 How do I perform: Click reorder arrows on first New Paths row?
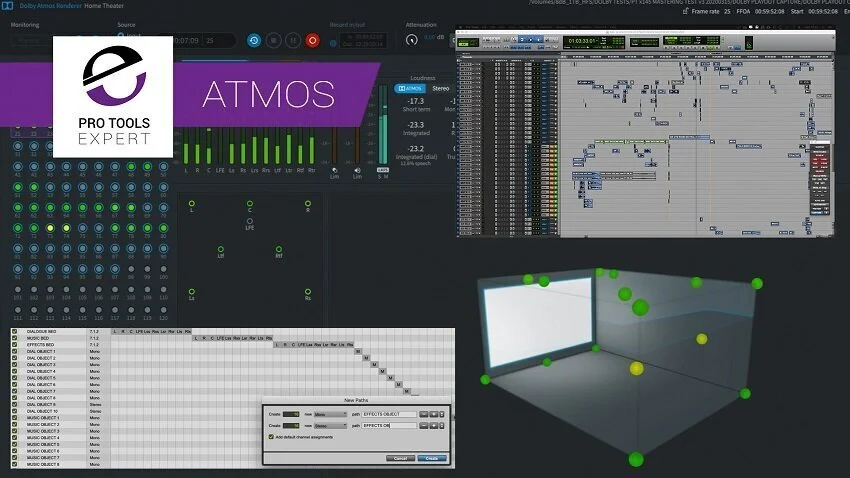[441, 414]
